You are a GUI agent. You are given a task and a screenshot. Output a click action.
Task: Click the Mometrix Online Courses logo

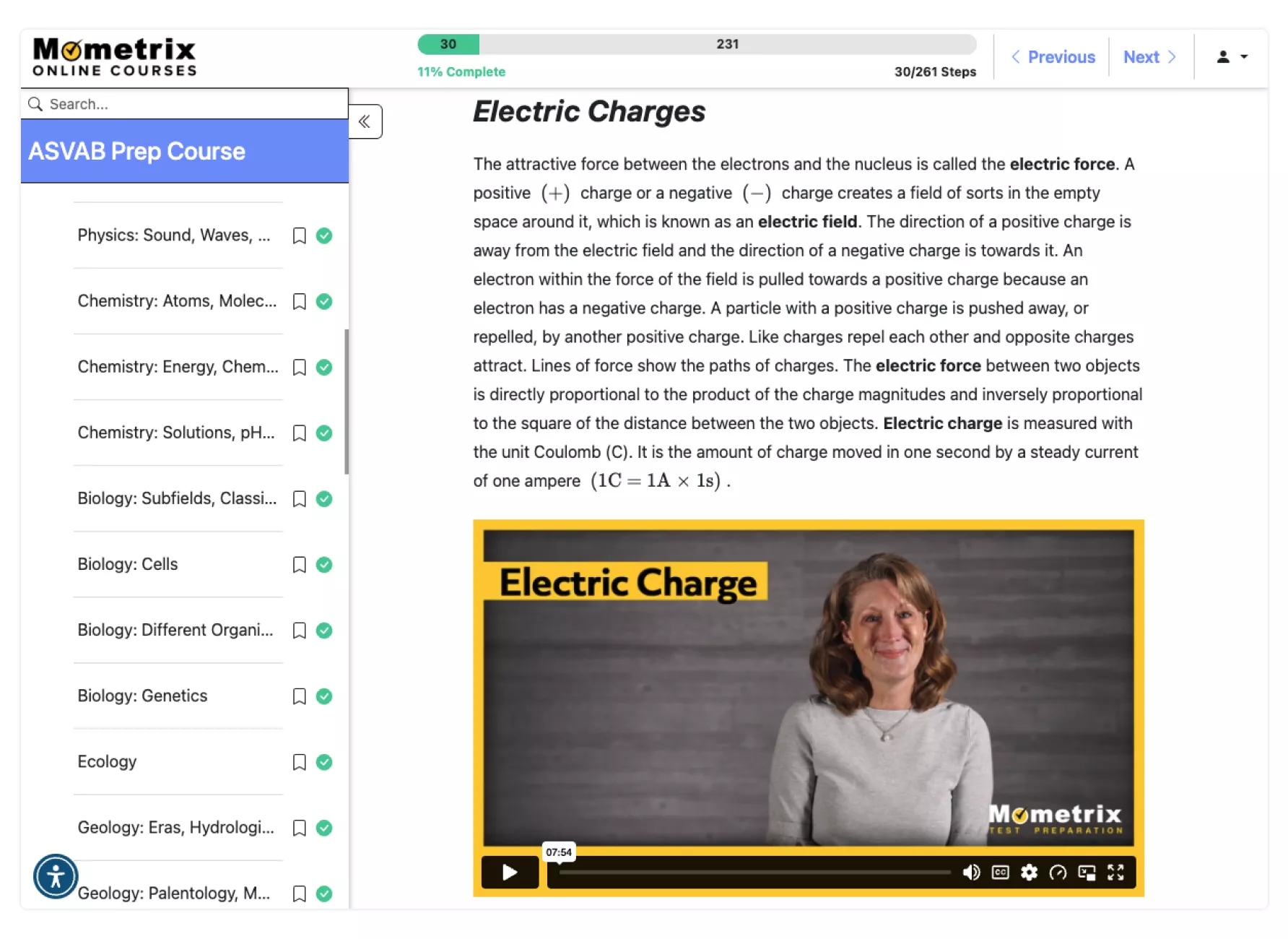click(x=115, y=57)
